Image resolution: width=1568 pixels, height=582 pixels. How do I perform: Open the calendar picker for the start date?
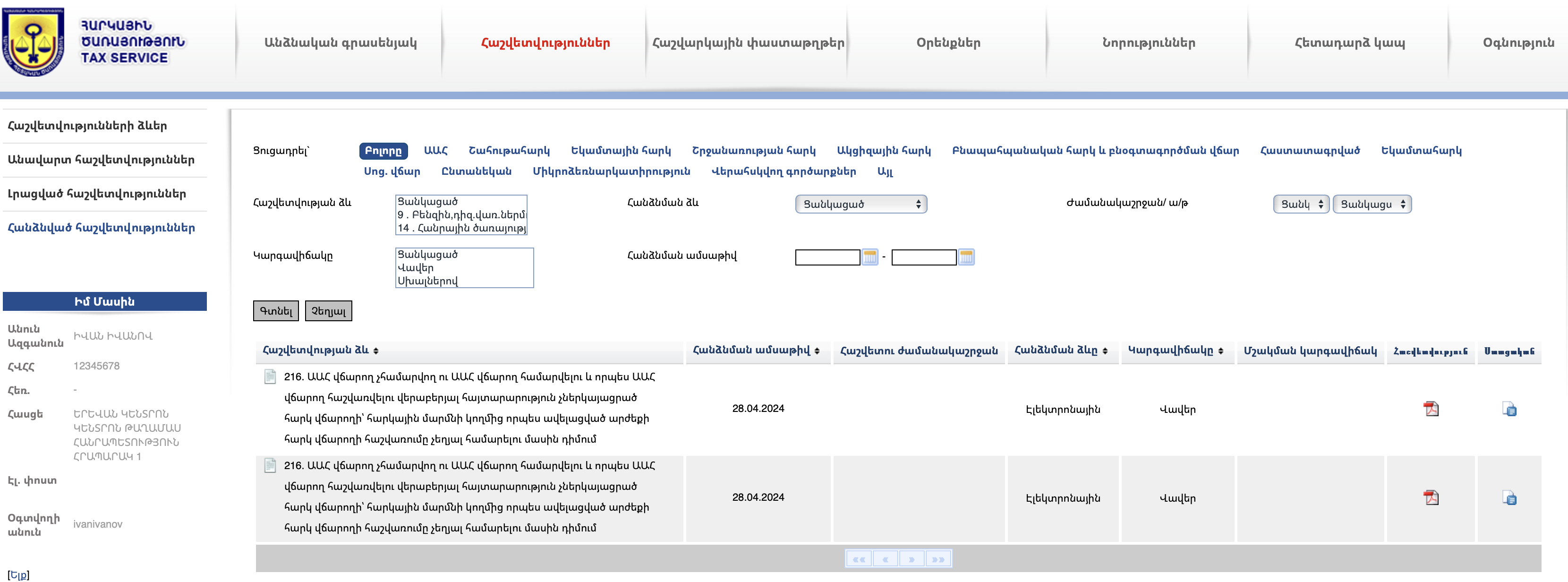(870, 257)
